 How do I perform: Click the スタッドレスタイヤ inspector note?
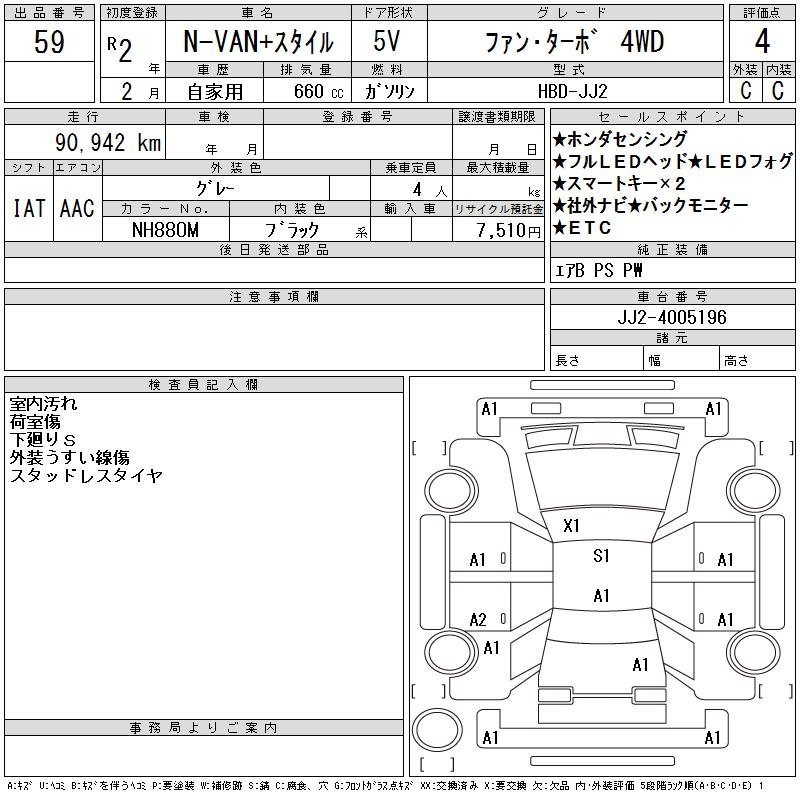(86, 476)
